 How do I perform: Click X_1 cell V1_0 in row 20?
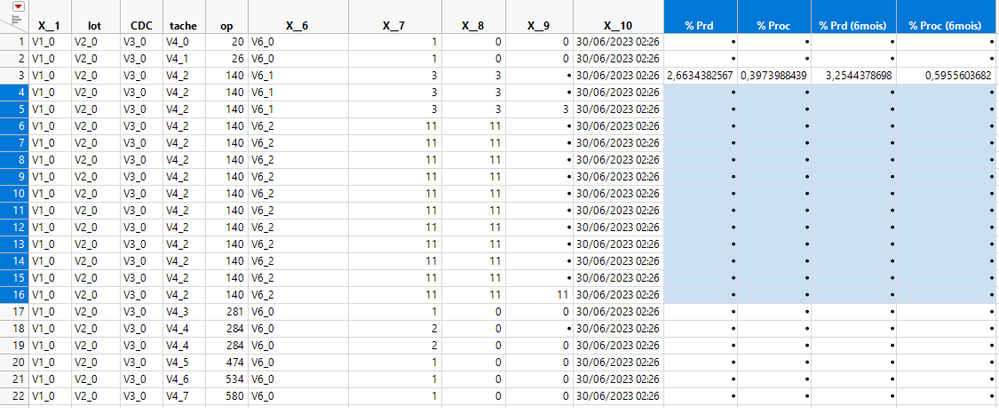[x=50, y=362]
